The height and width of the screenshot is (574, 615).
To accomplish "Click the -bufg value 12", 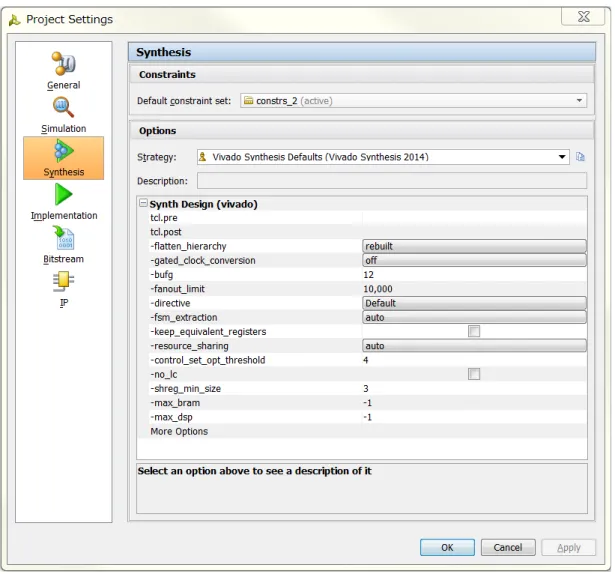I will coord(474,275).
